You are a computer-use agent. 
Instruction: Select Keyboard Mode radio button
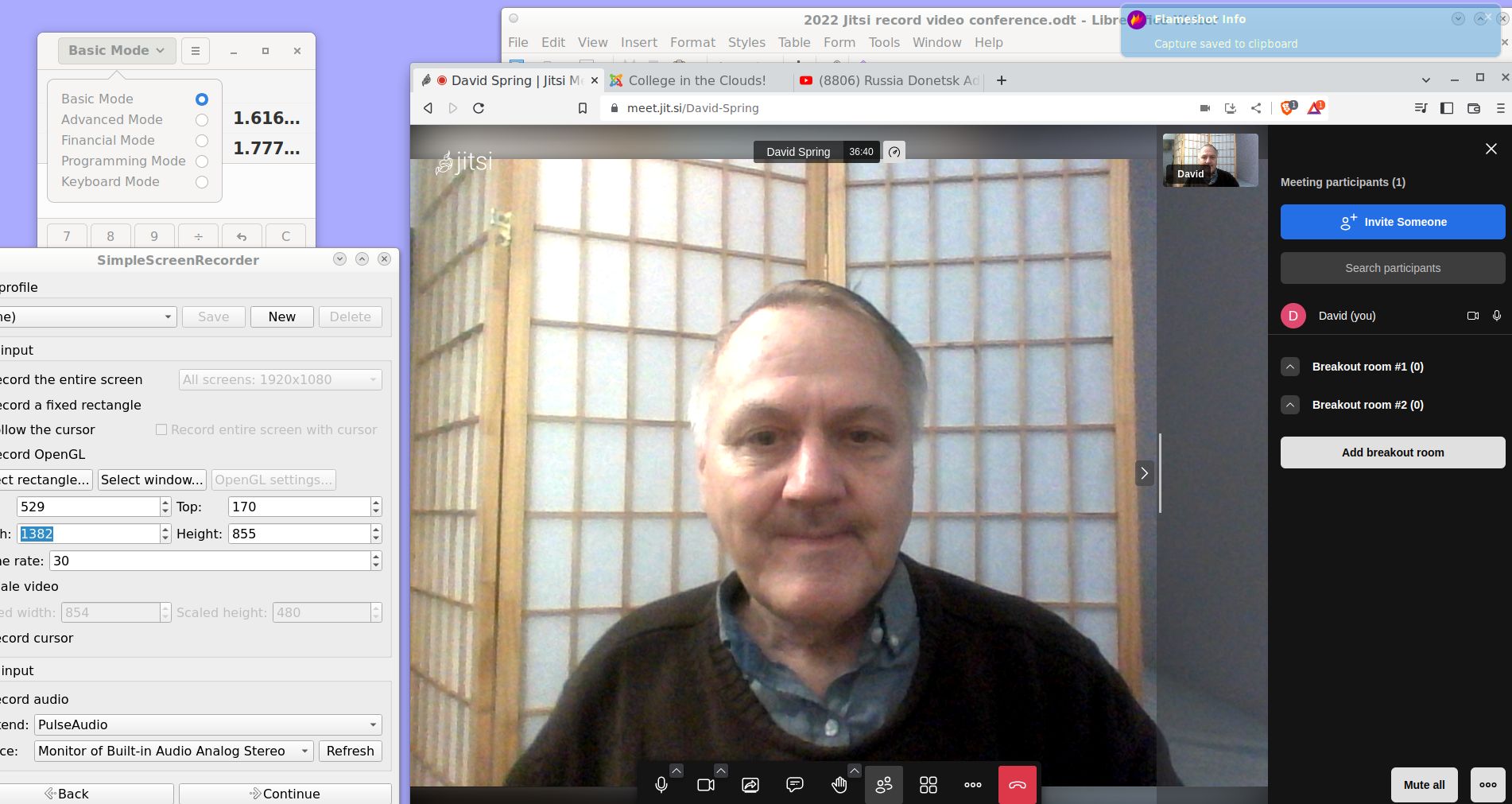point(202,182)
